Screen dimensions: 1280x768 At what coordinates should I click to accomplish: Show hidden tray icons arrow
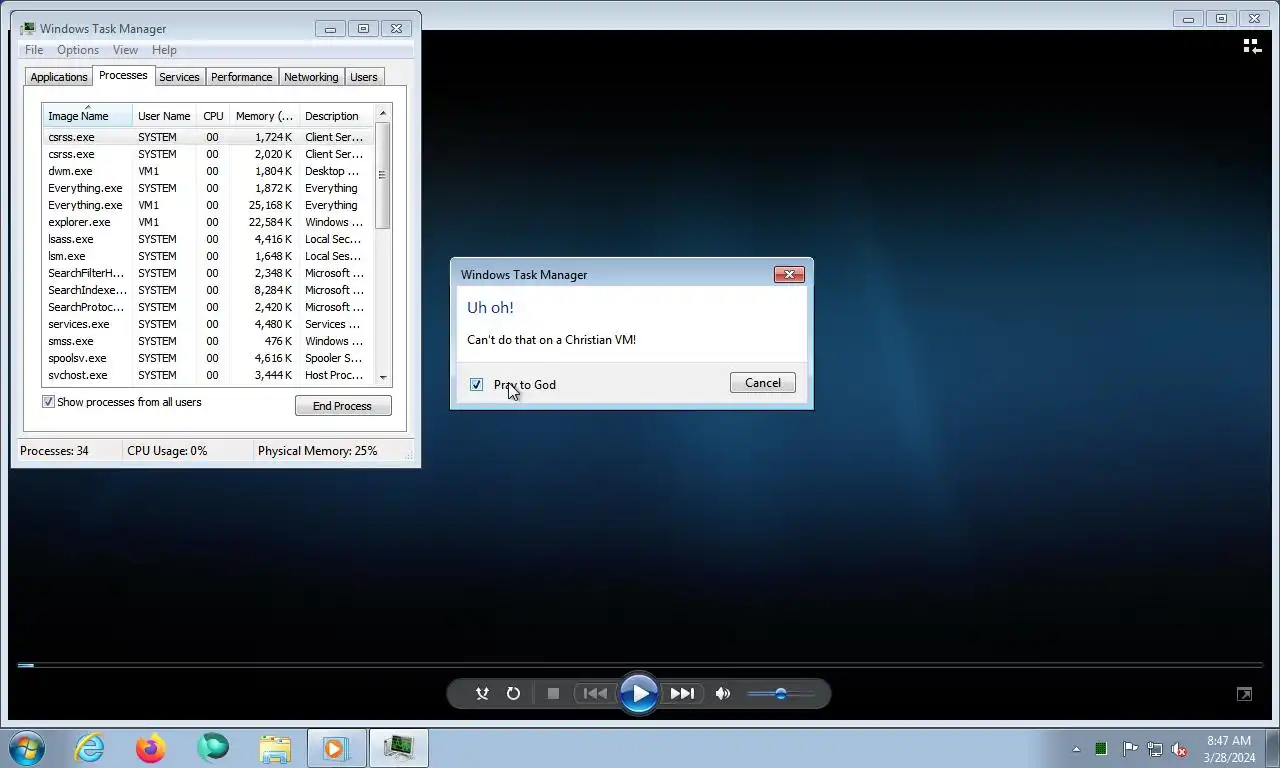point(1076,748)
